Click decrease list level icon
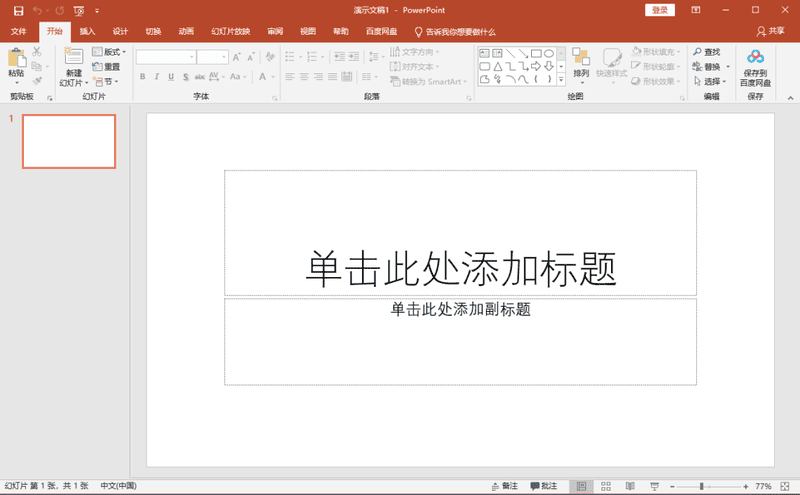 [x=339, y=57]
